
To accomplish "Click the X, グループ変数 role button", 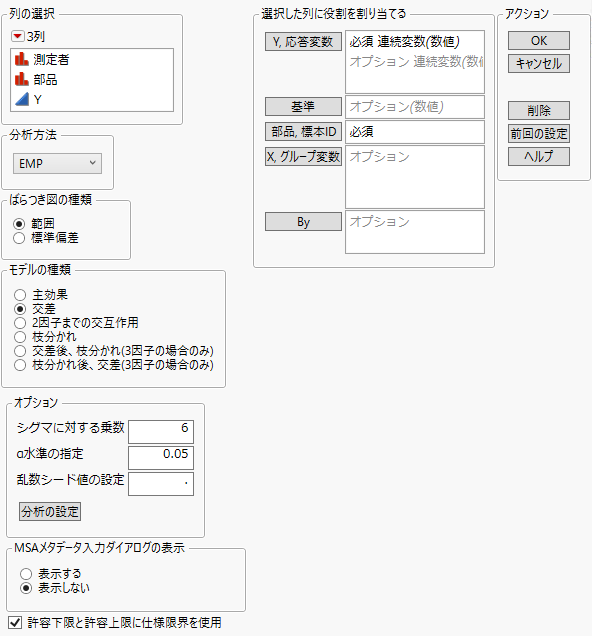I will pos(303,157).
